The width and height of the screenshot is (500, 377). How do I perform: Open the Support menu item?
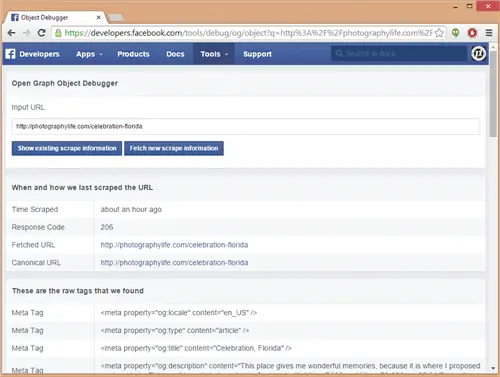257,54
